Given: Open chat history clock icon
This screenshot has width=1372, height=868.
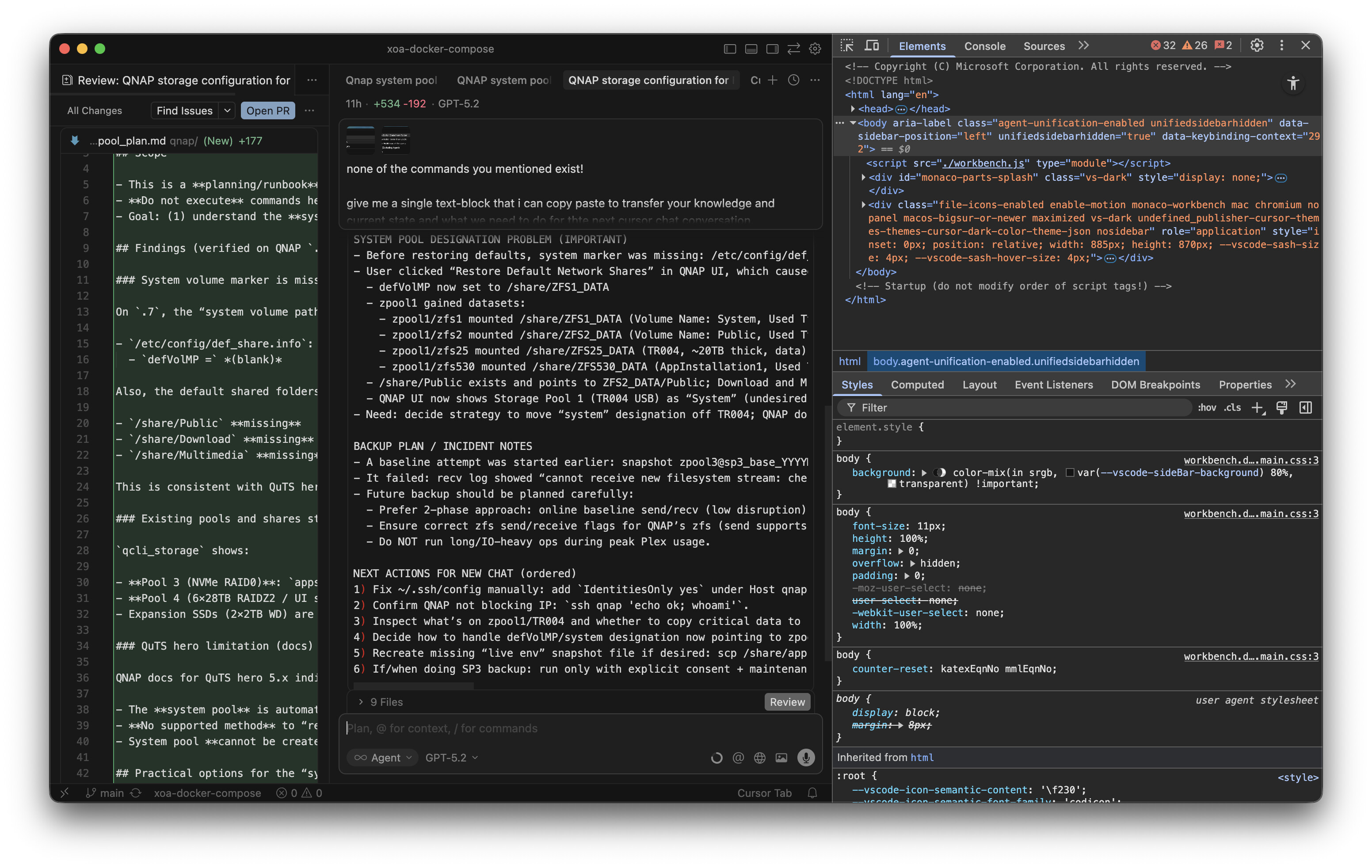Looking at the screenshot, I should (793, 80).
